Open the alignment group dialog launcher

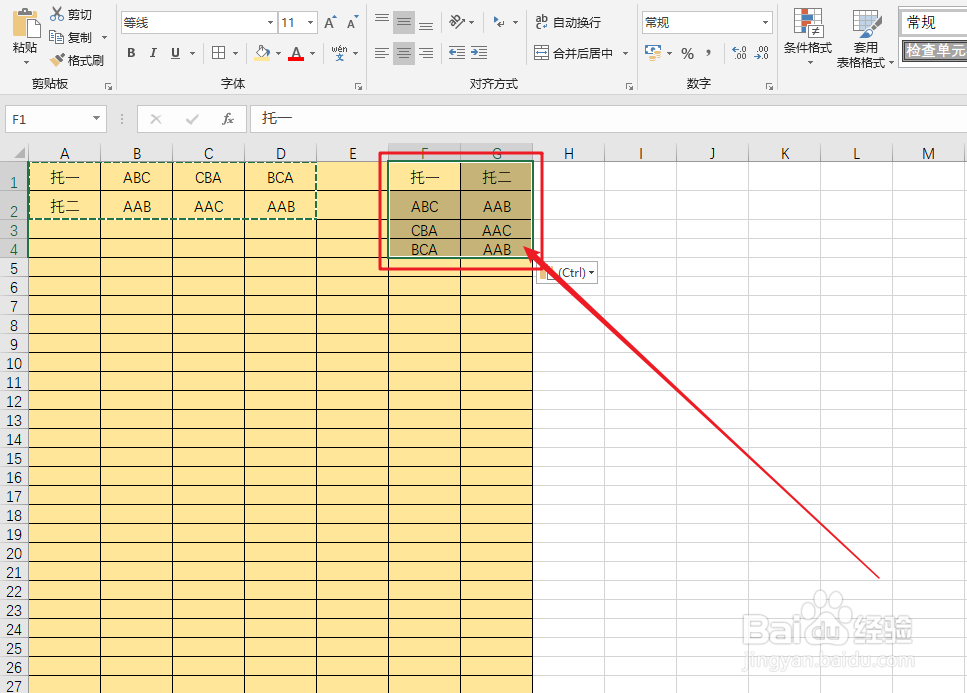click(x=629, y=86)
